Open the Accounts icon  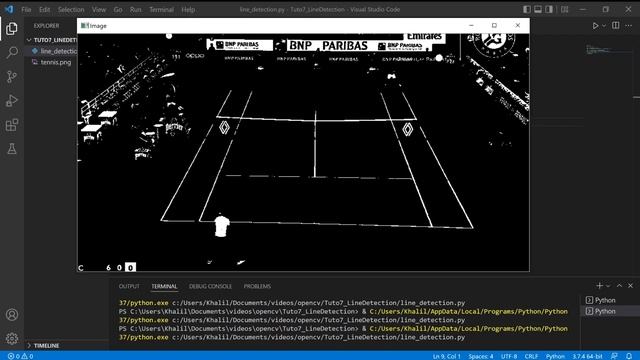[x=12, y=315]
